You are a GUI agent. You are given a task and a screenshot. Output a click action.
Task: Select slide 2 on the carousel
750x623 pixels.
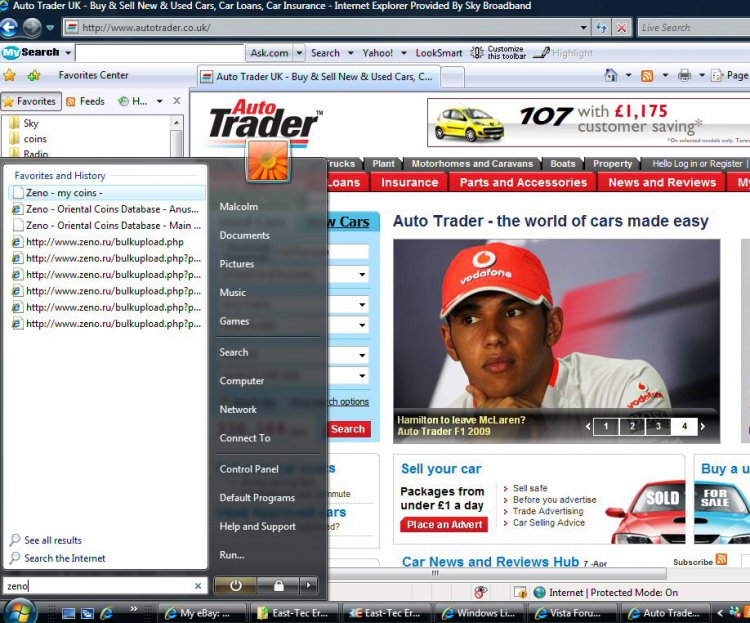click(x=632, y=426)
